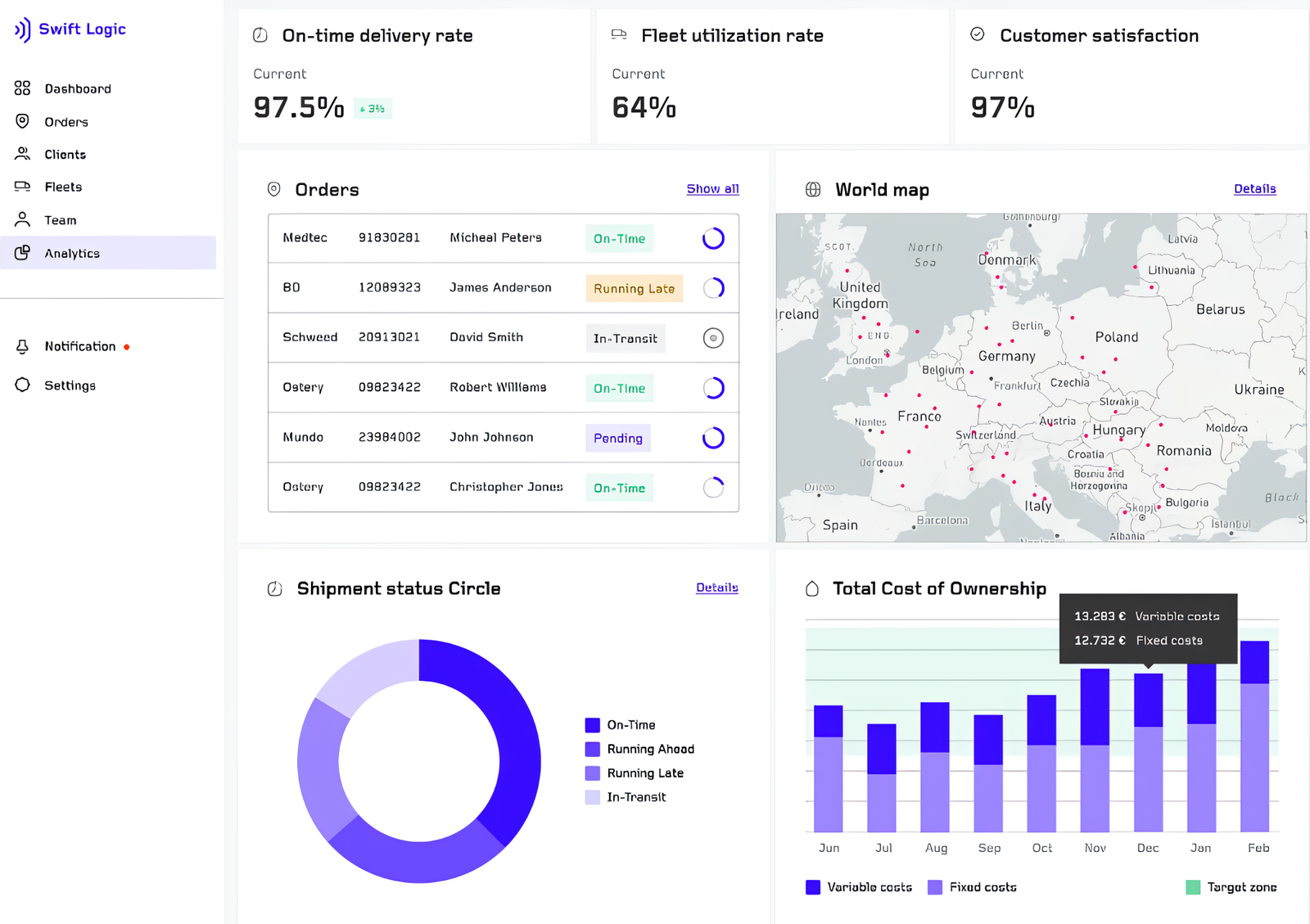The height and width of the screenshot is (924, 1310).
Task: Click the Running Late status badge
Action: [634, 288]
